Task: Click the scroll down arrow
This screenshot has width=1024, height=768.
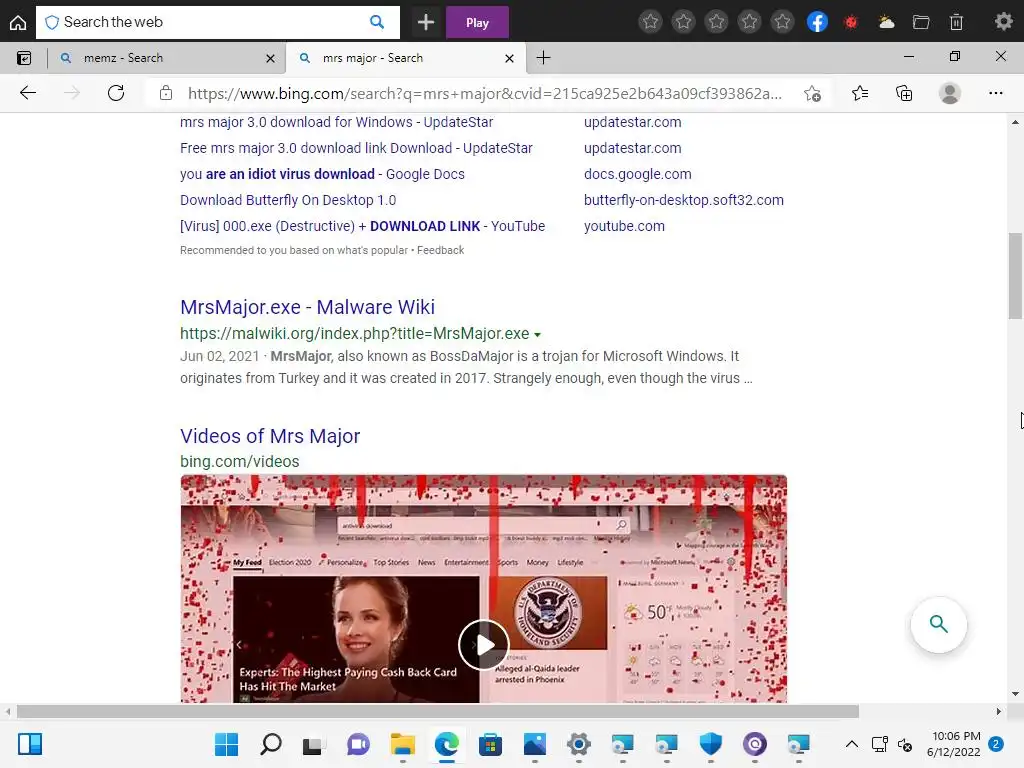Action: (x=1015, y=694)
